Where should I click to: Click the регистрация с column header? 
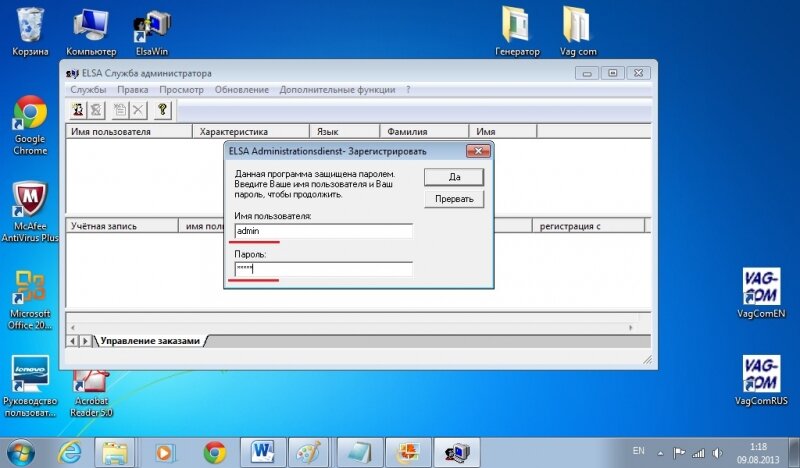(x=588, y=226)
